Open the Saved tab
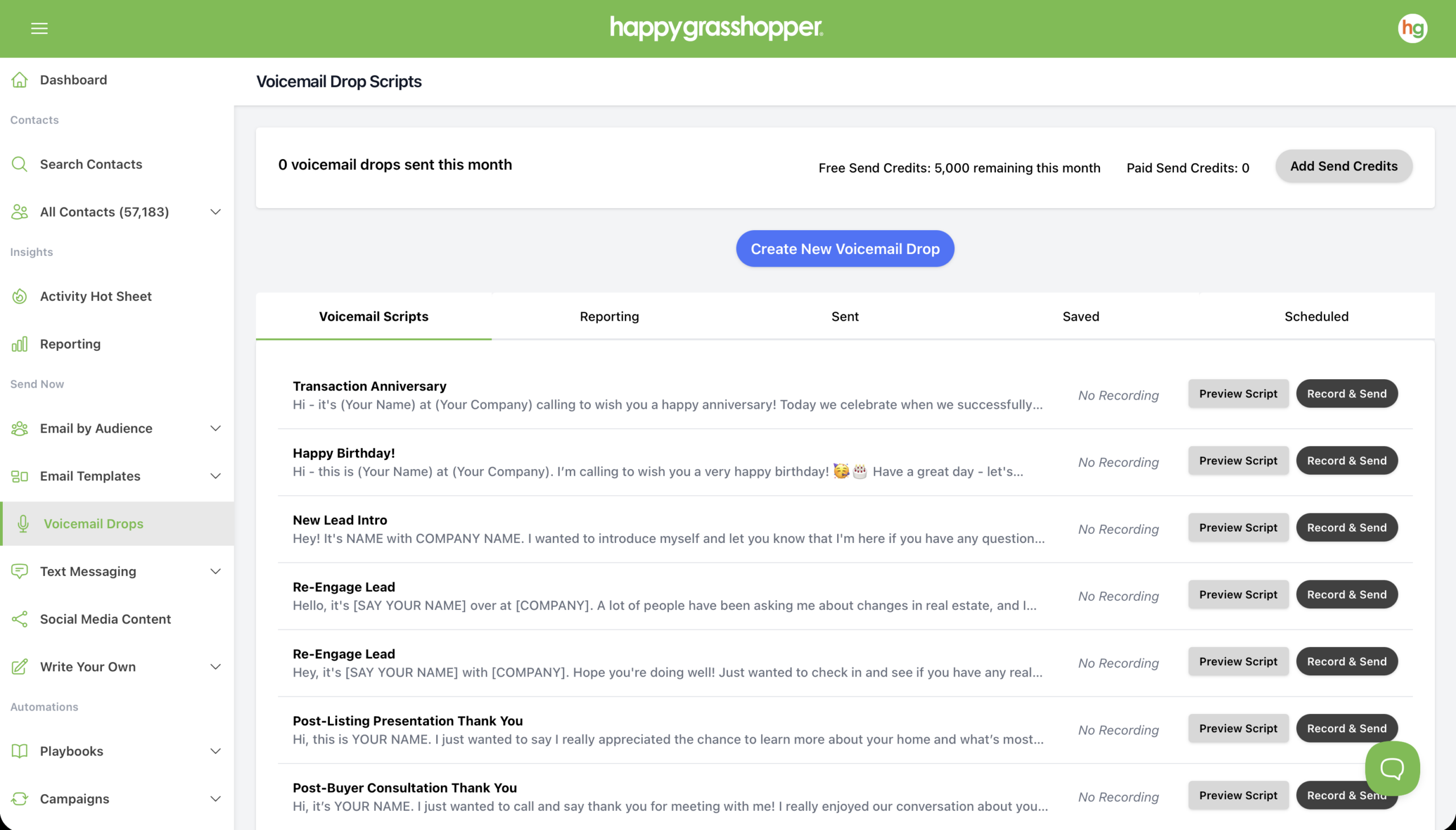The width and height of the screenshot is (1456, 830). point(1081,317)
